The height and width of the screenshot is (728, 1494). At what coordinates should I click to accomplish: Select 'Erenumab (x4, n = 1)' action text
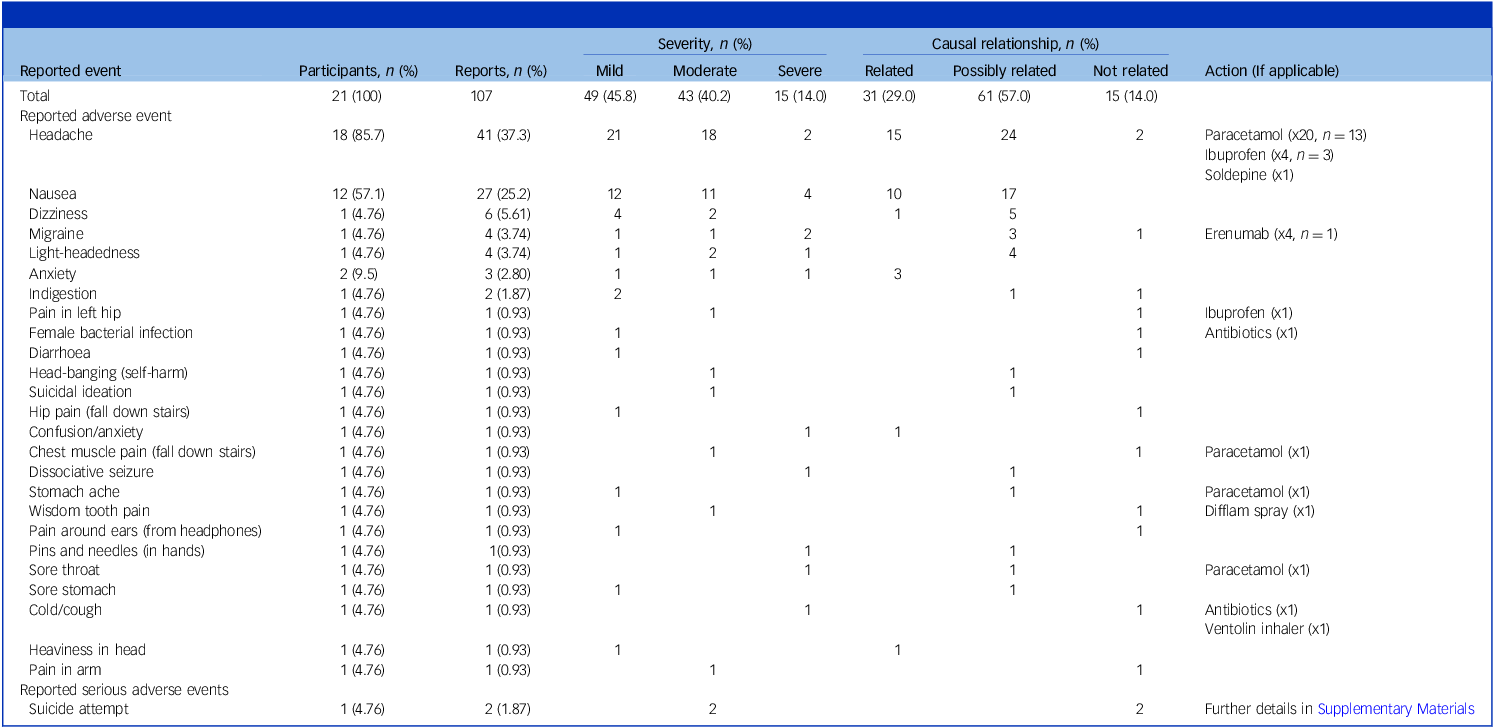(x=1271, y=234)
